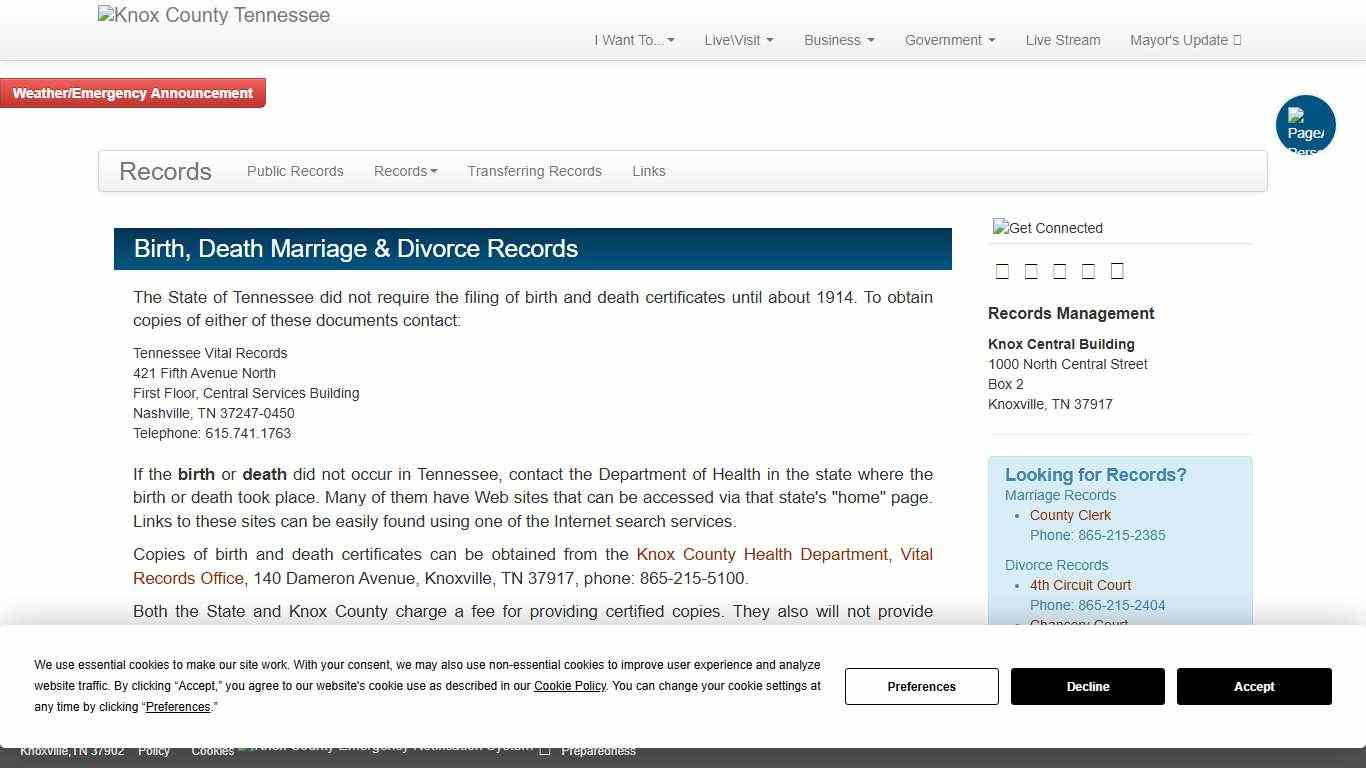The image size is (1366, 768).
Task: Click the County Clerk link
Action: pos(1070,515)
